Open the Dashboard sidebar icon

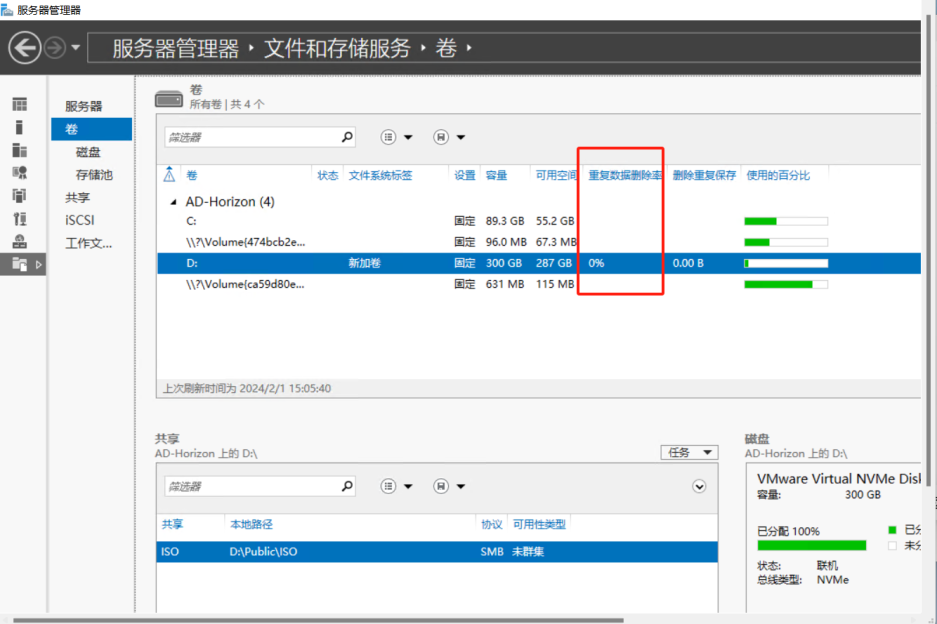[x=20, y=105]
